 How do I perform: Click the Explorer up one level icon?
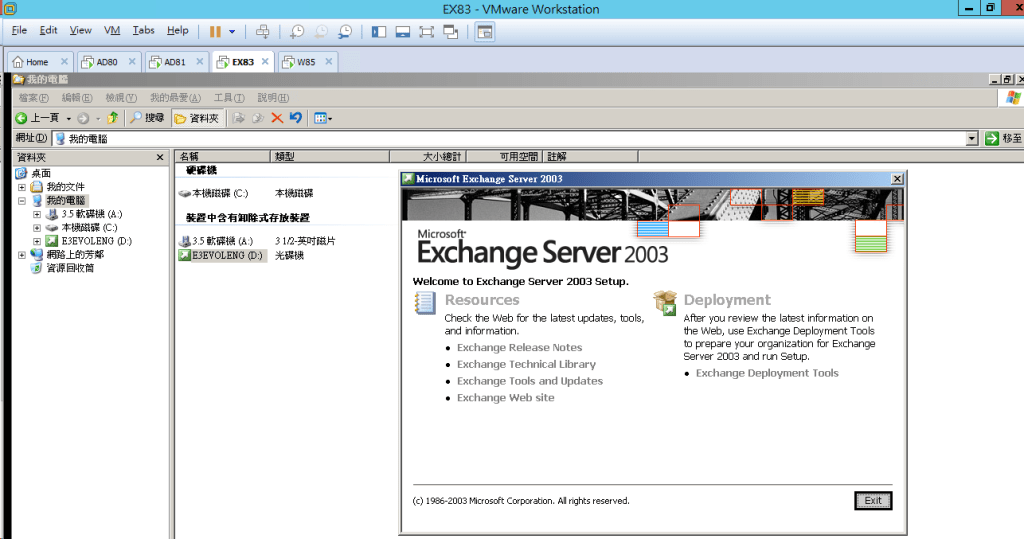[x=113, y=118]
